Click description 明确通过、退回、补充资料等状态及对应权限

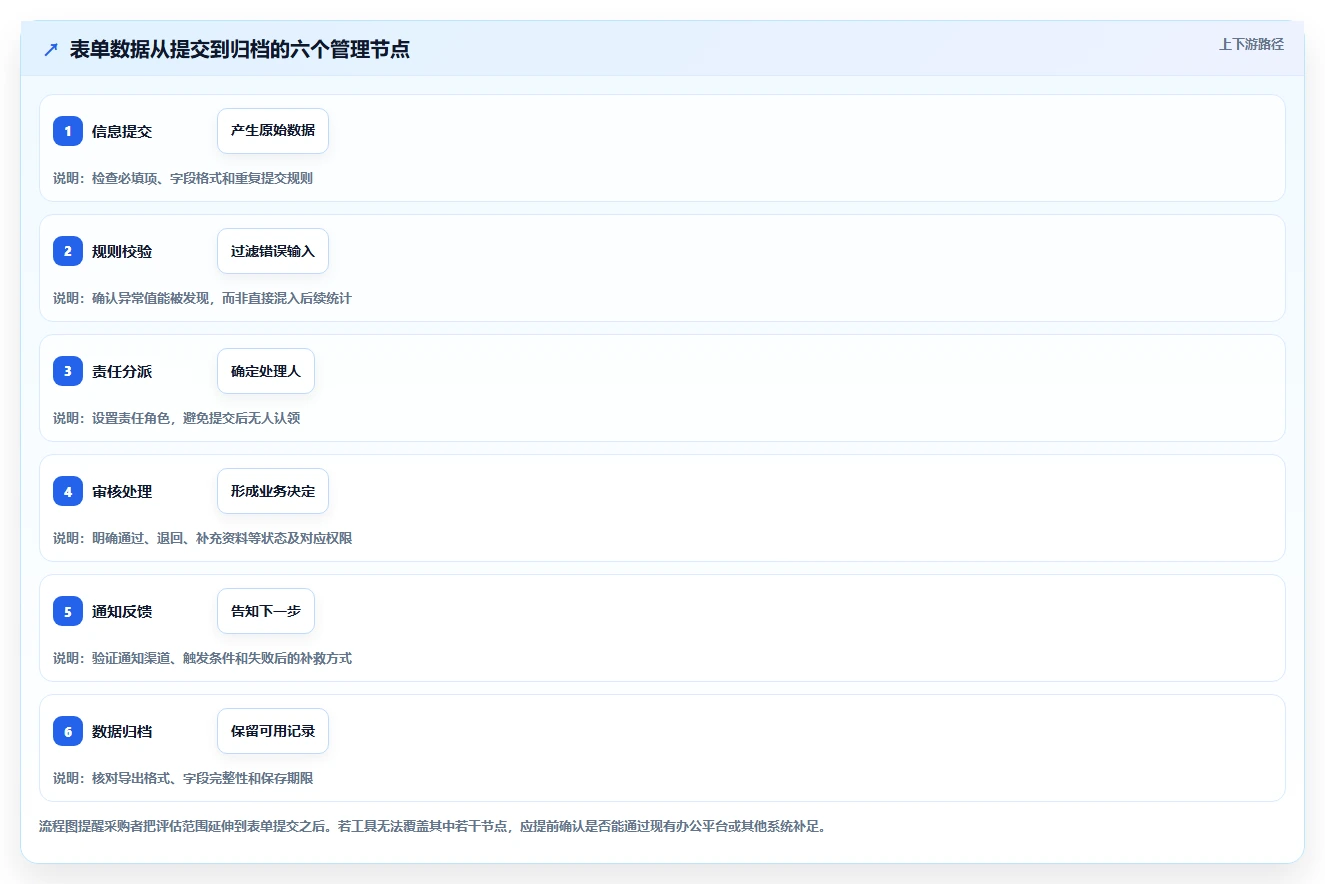click(222, 538)
